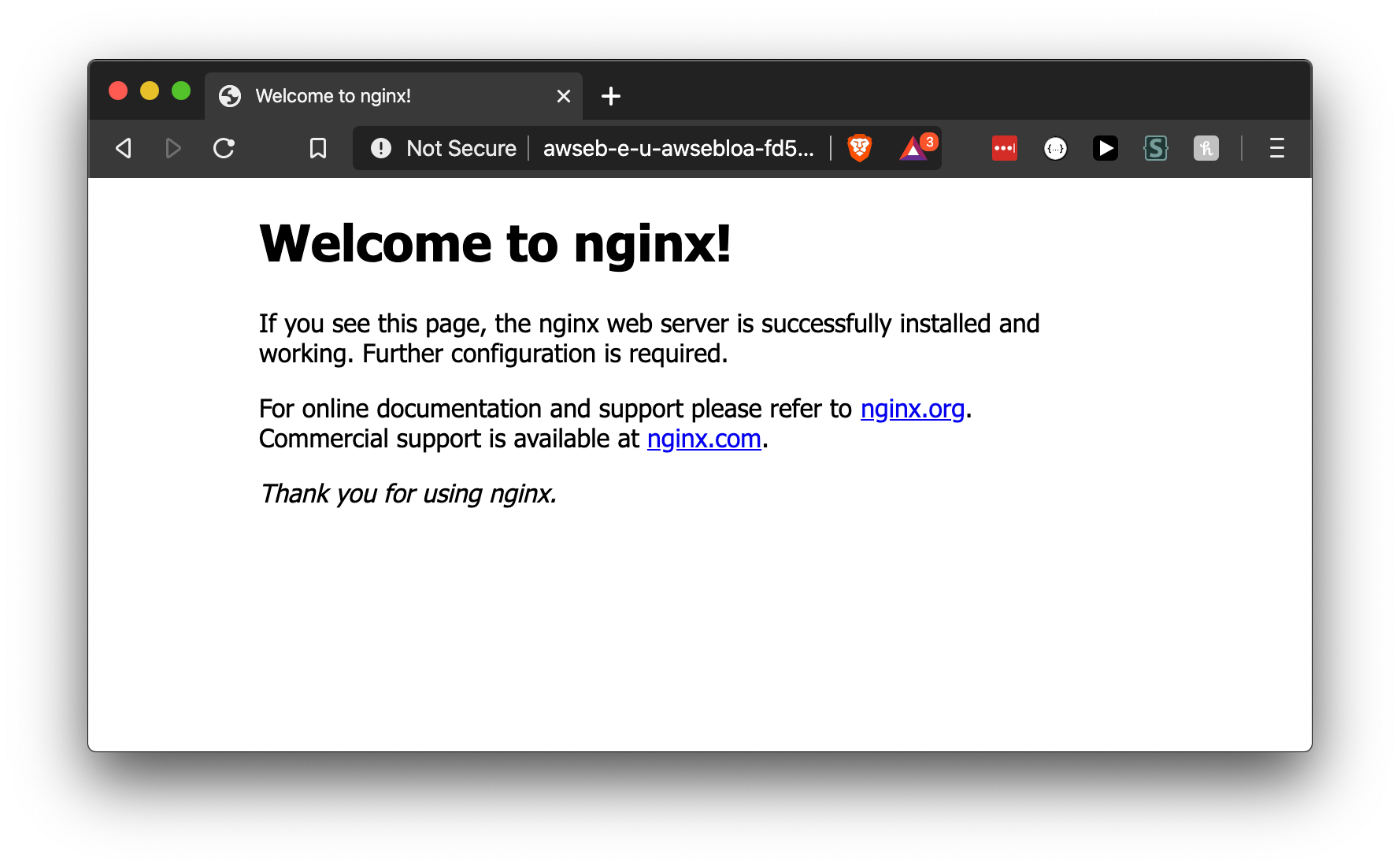1400x868 pixels.
Task: Click the "Not Secure" site warning indicator
Action: point(445,148)
